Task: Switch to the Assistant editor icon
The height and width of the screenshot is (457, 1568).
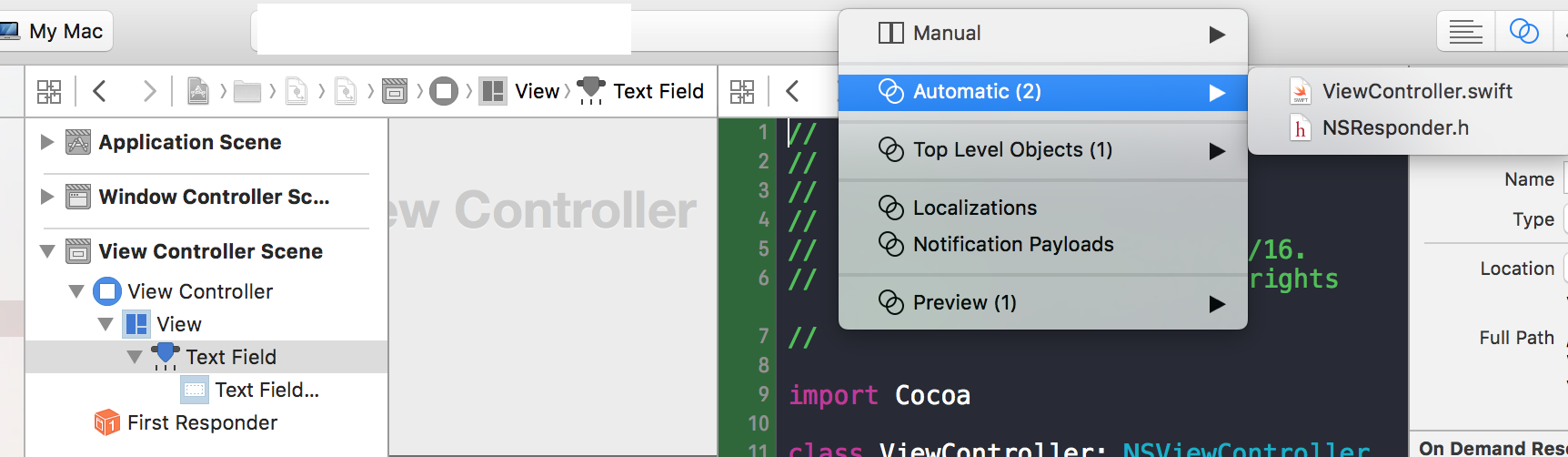Action: pyautogui.click(x=1523, y=33)
